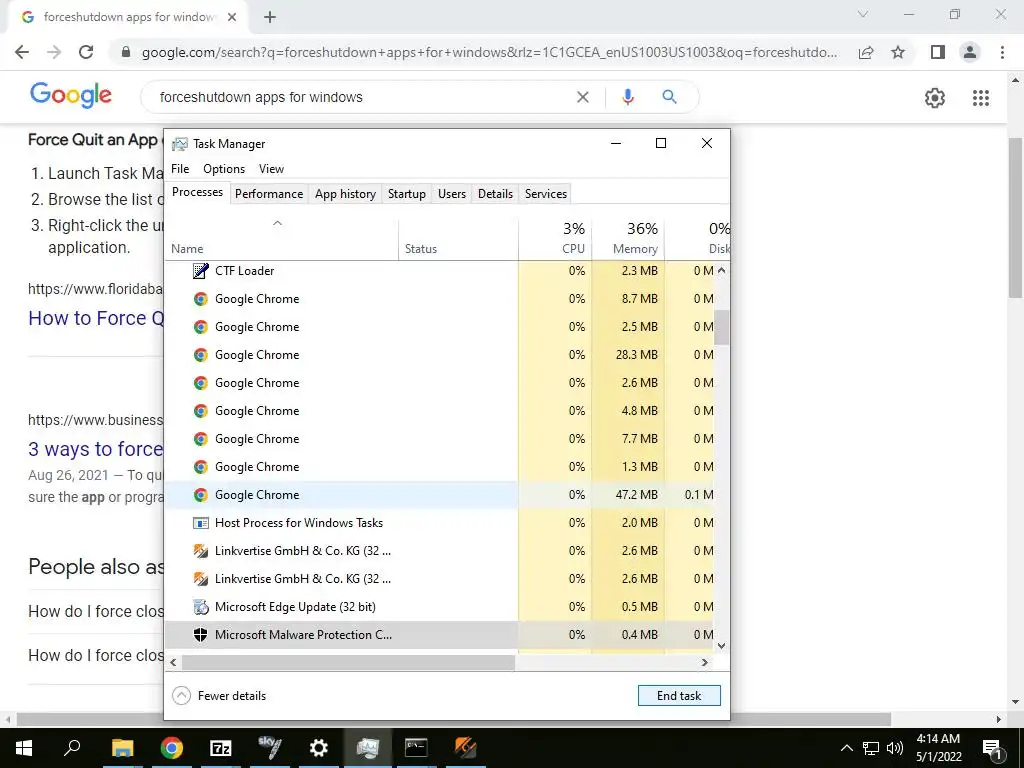
Task: Switch to the Performance tab
Action: 269,193
